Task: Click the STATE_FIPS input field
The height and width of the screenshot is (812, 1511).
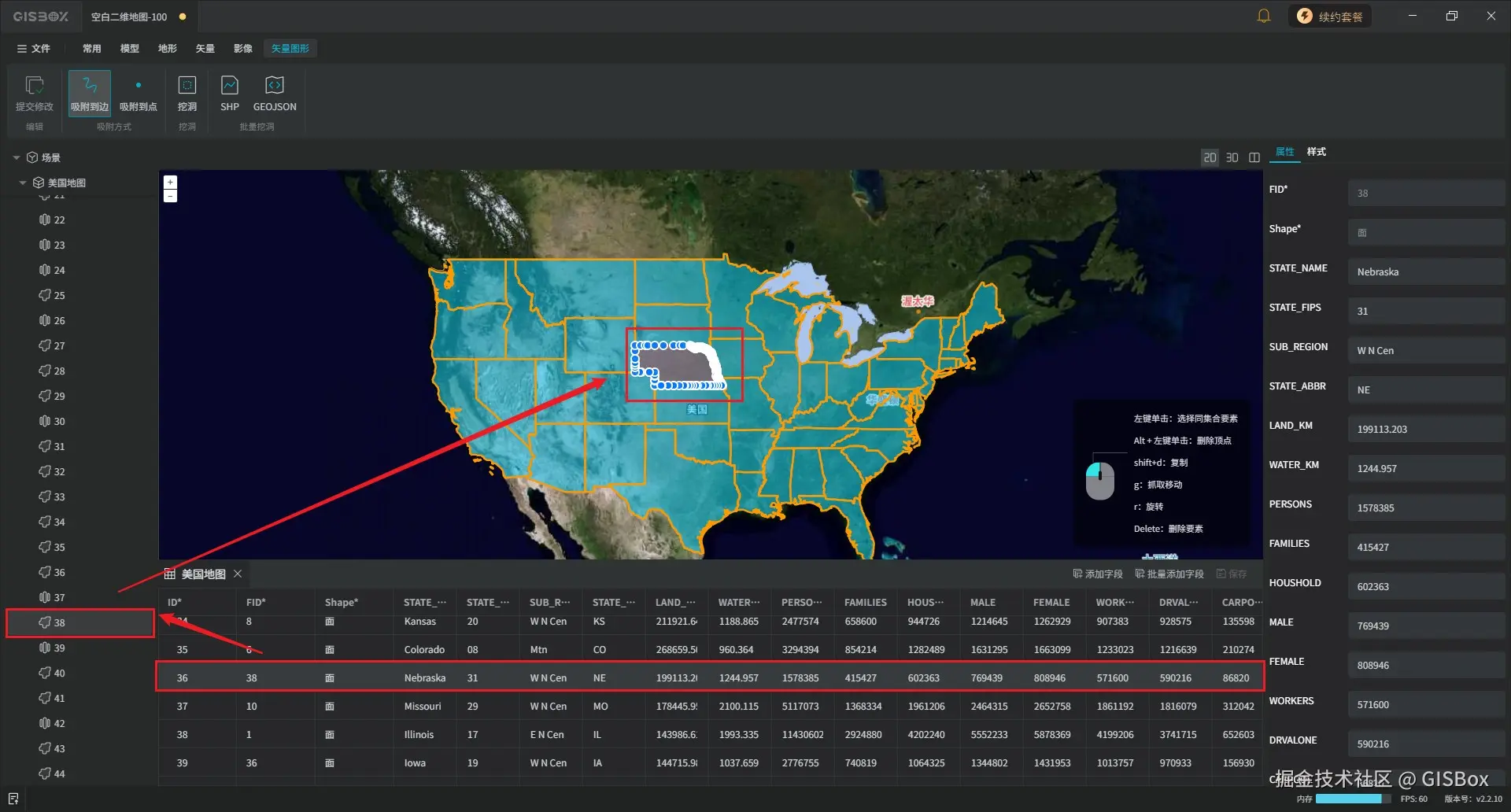Action: click(1426, 312)
